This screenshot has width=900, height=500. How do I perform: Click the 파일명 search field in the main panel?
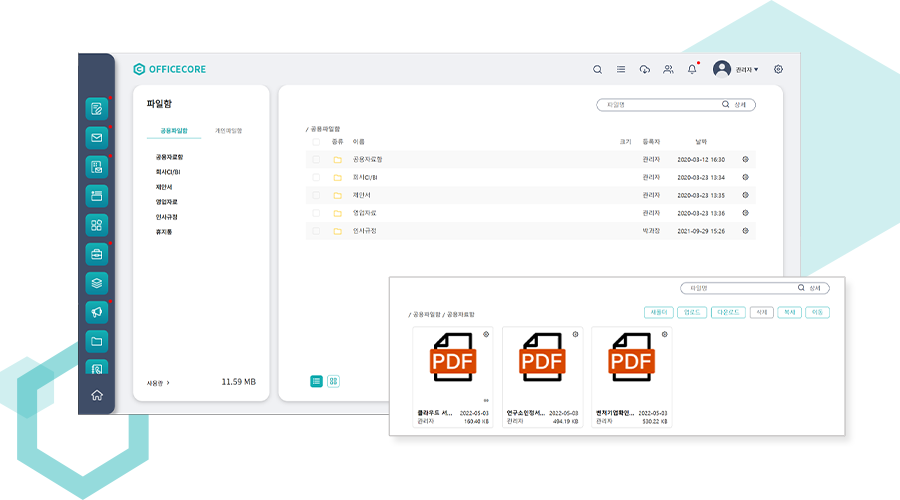coord(660,104)
